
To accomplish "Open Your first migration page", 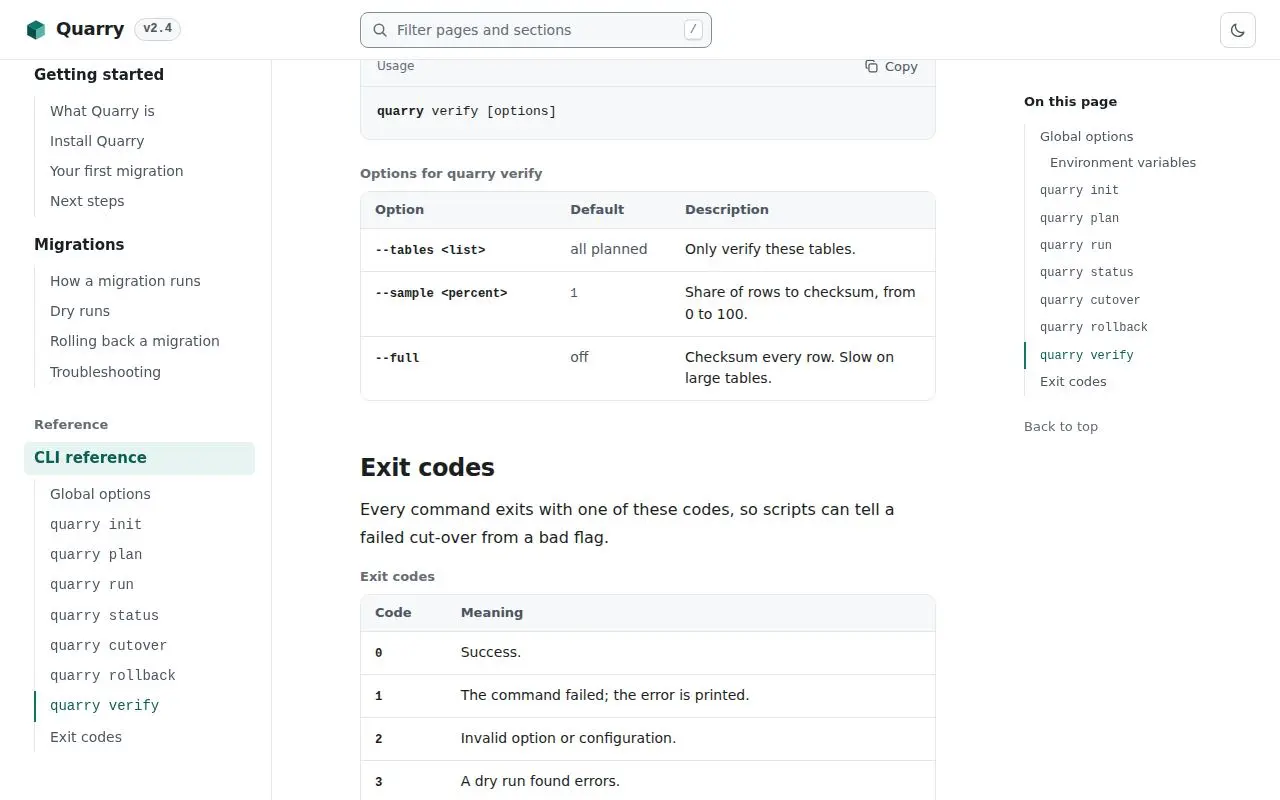I will (117, 171).
